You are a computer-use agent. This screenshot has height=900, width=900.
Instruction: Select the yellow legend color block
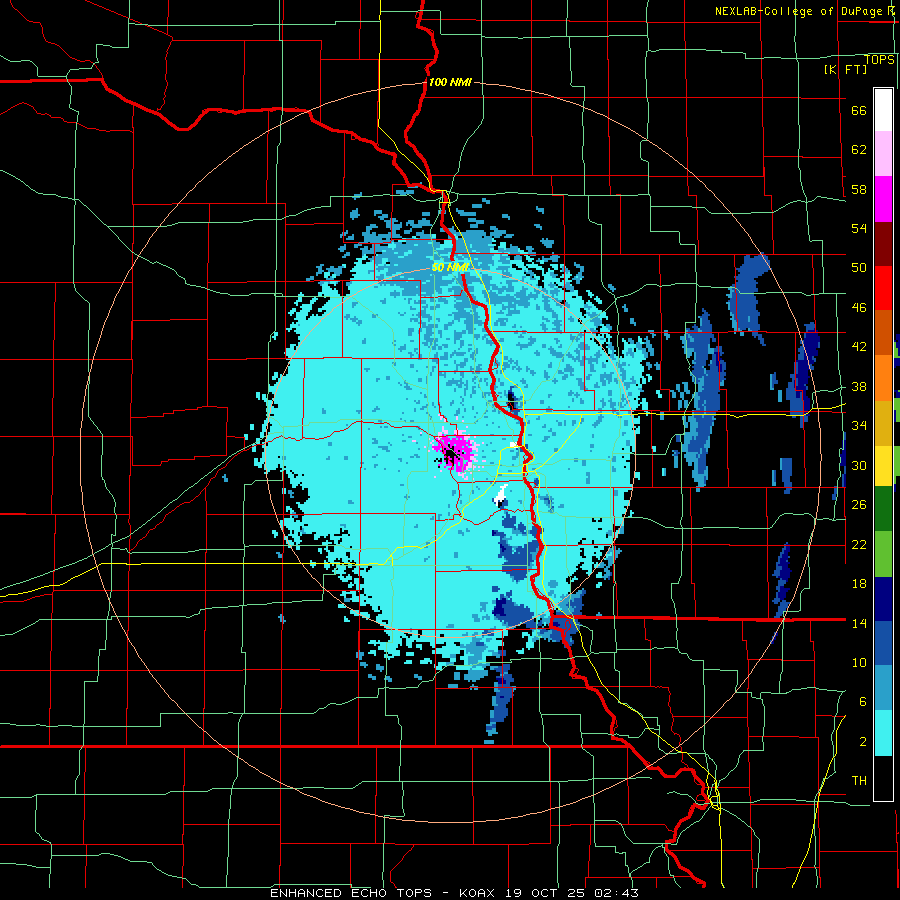[883, 466]
